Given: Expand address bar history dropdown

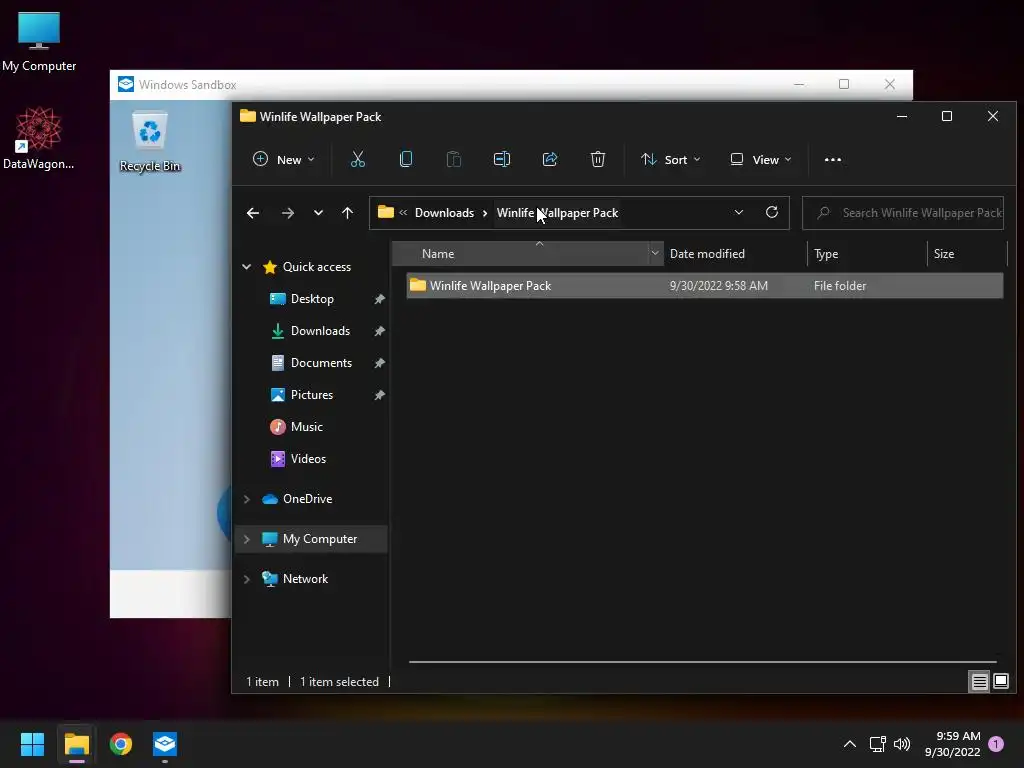Looking at the screenshot, I should pyautogui.click(x=739, y=212).
